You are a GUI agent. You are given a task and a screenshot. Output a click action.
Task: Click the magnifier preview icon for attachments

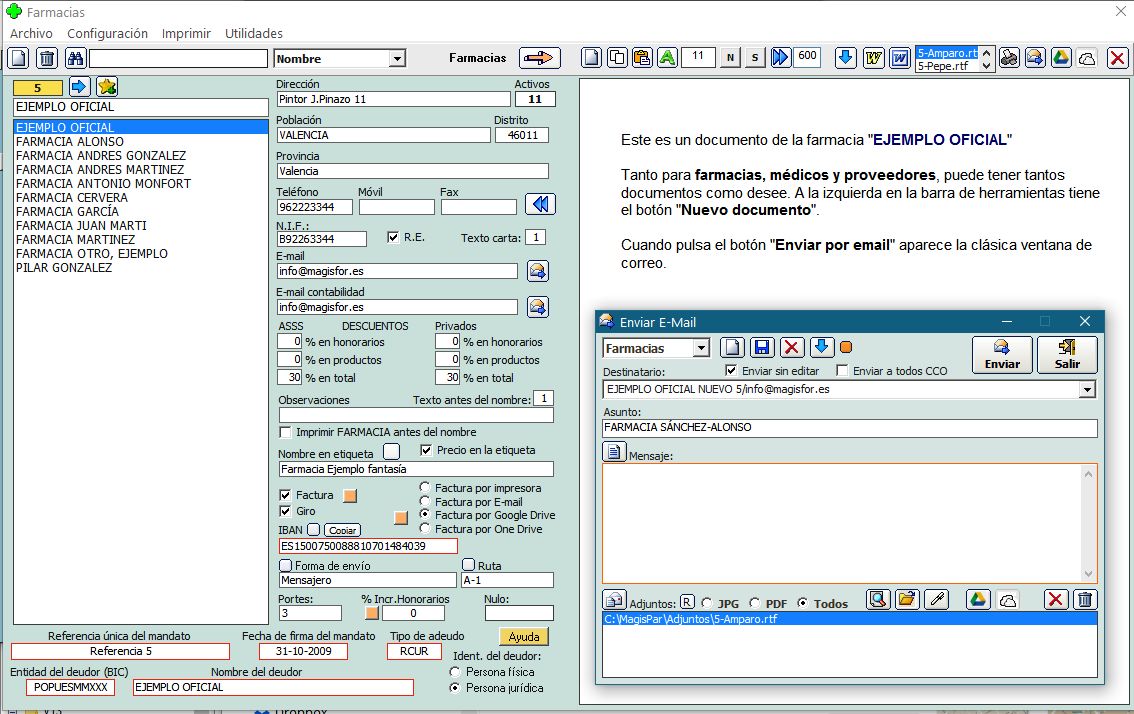click(878, 600)
